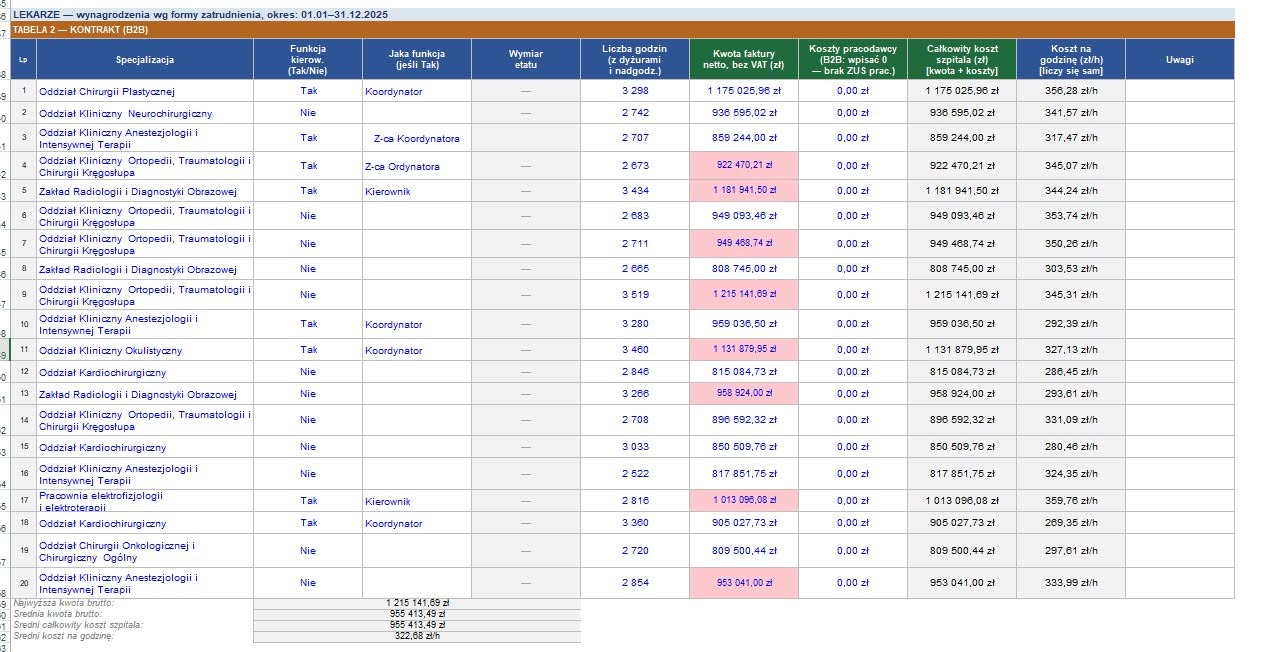
Task: Click the Pracownia elektrofizjologii i elektroterapii cell
Action: tap(145, 501)
